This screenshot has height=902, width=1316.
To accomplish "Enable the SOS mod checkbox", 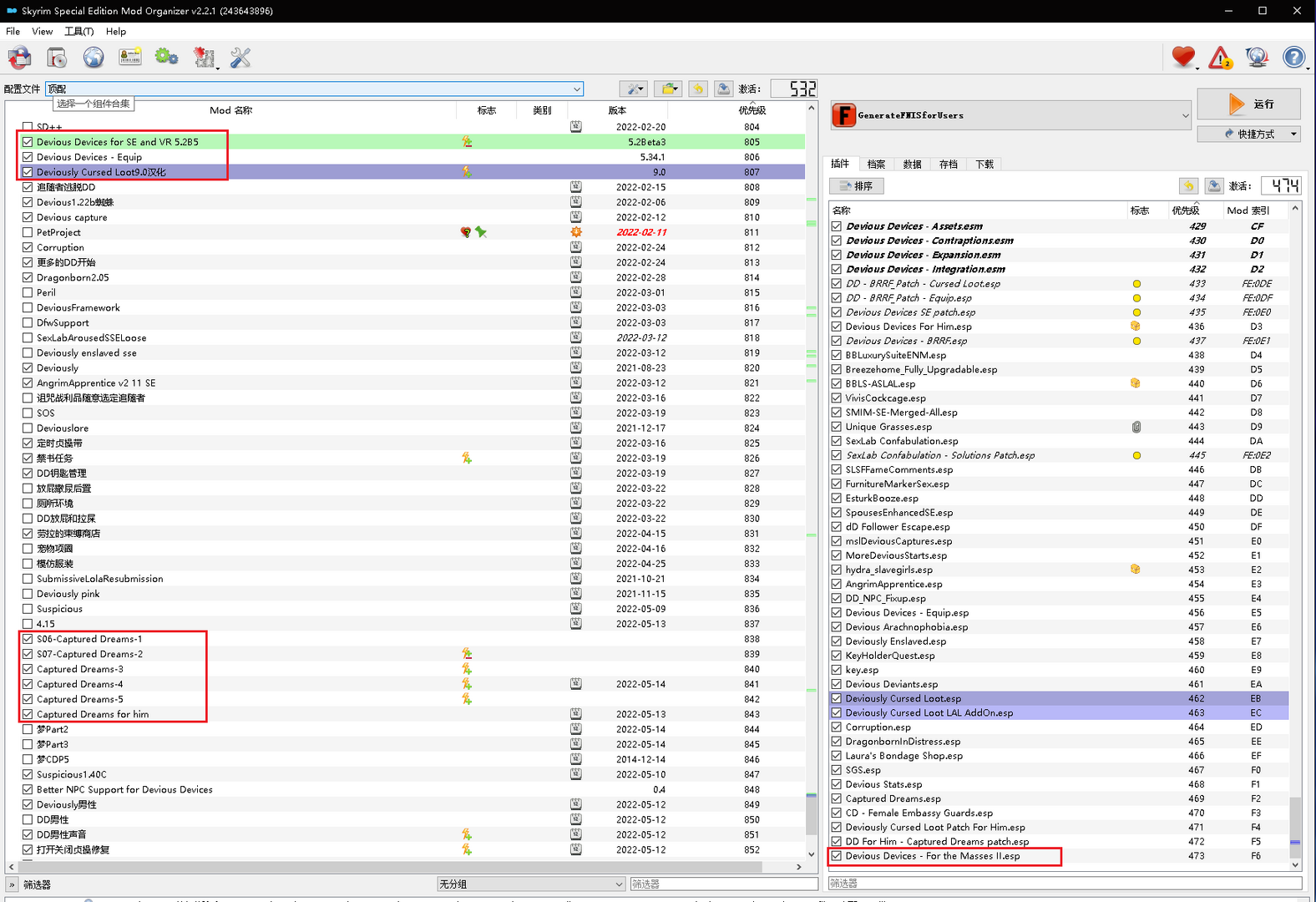I will coord(28,413).
